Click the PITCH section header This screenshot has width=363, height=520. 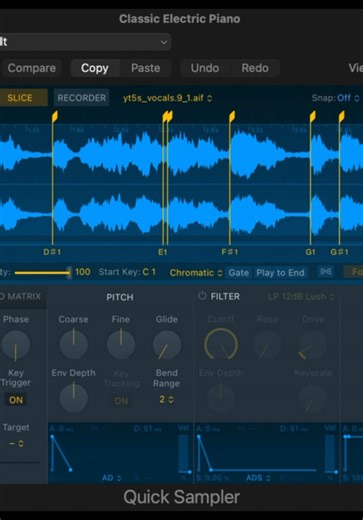pyautogui.click(x=120, y=297)
